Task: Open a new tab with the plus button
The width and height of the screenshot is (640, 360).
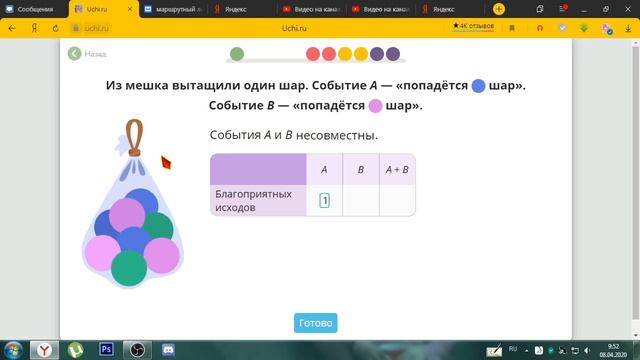Action: [x=499, y=9]
